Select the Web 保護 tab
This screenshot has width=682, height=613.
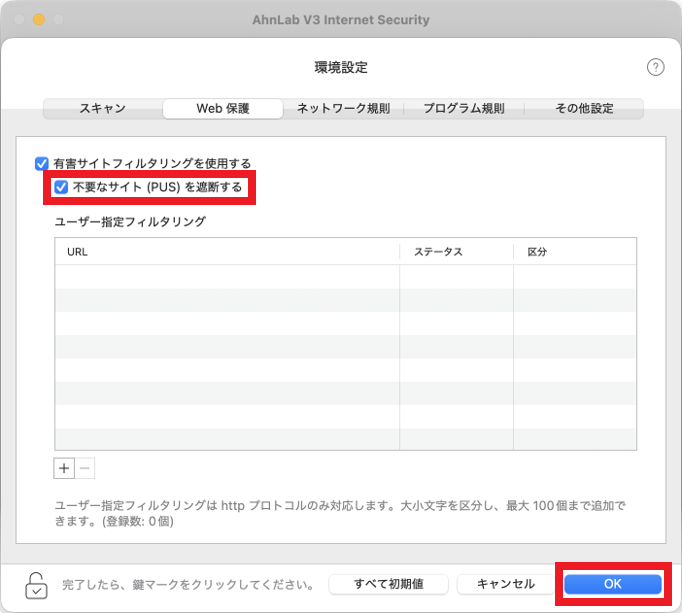pos(223,108)
